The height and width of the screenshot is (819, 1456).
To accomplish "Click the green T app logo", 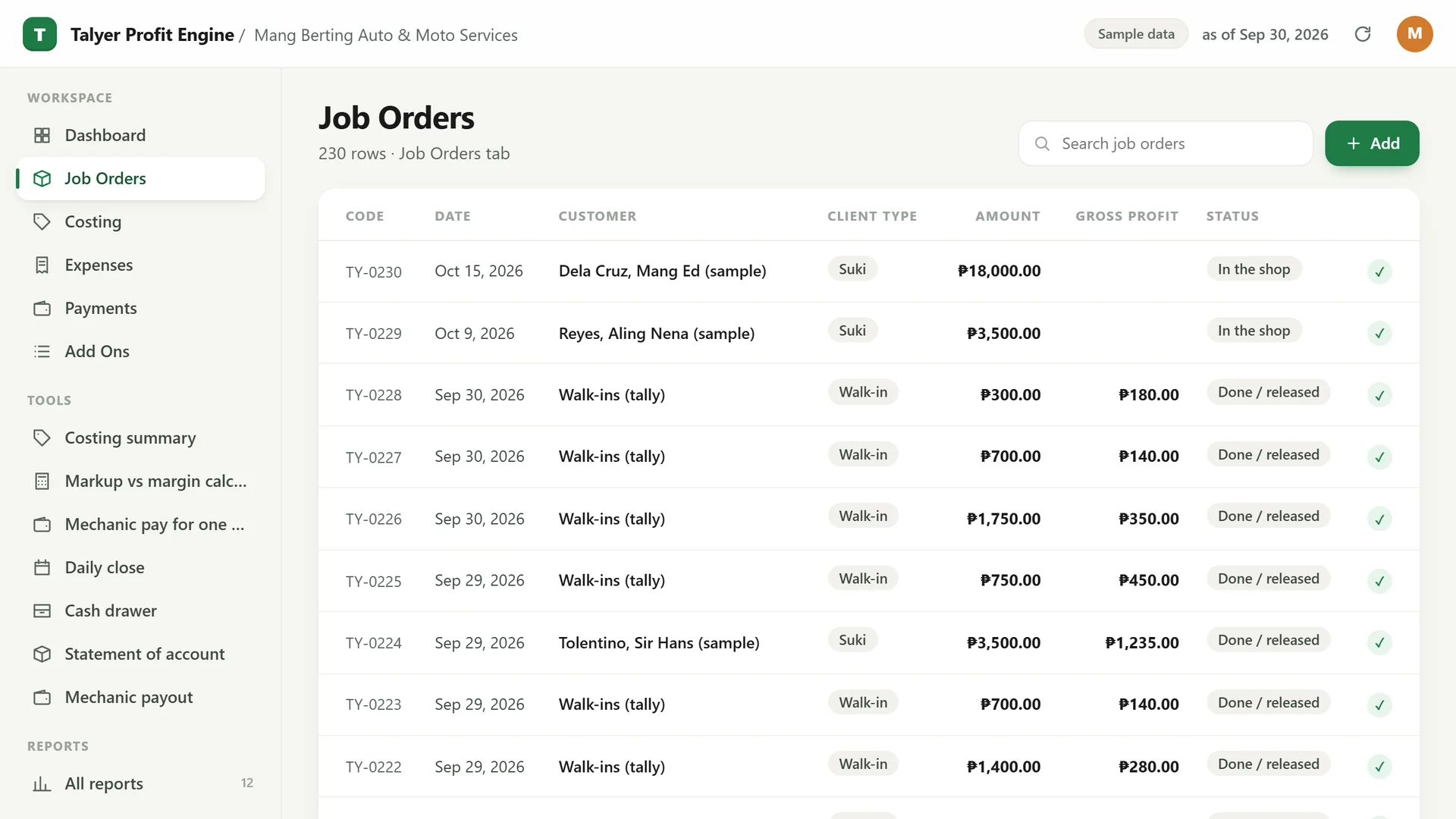I will pyautogui.click(x=39, y=34).
